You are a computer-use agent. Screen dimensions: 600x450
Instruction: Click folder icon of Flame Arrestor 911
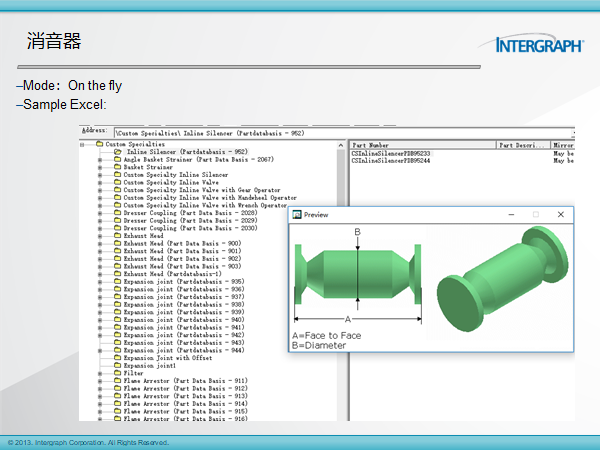117,381
